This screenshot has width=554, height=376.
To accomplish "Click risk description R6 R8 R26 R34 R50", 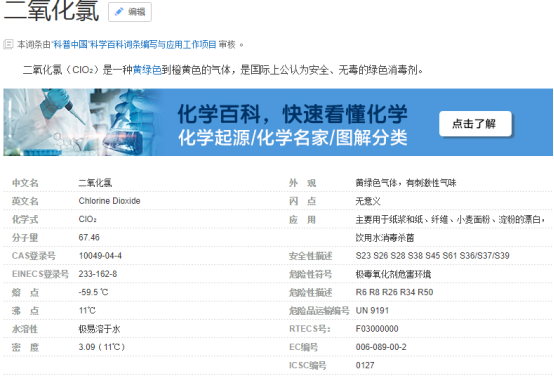I will [x=394, y=293].
